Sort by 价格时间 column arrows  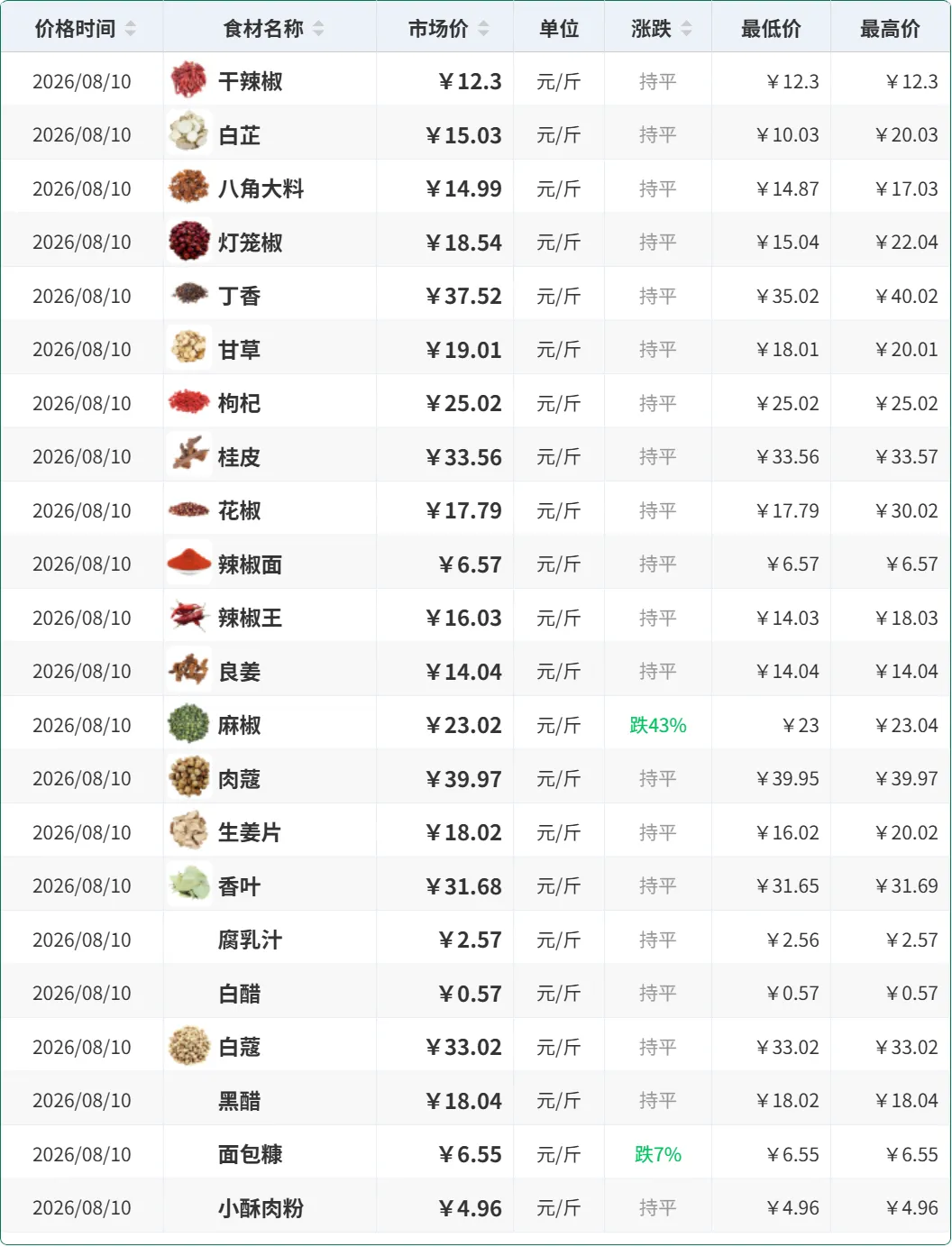[x=131, y=29]
